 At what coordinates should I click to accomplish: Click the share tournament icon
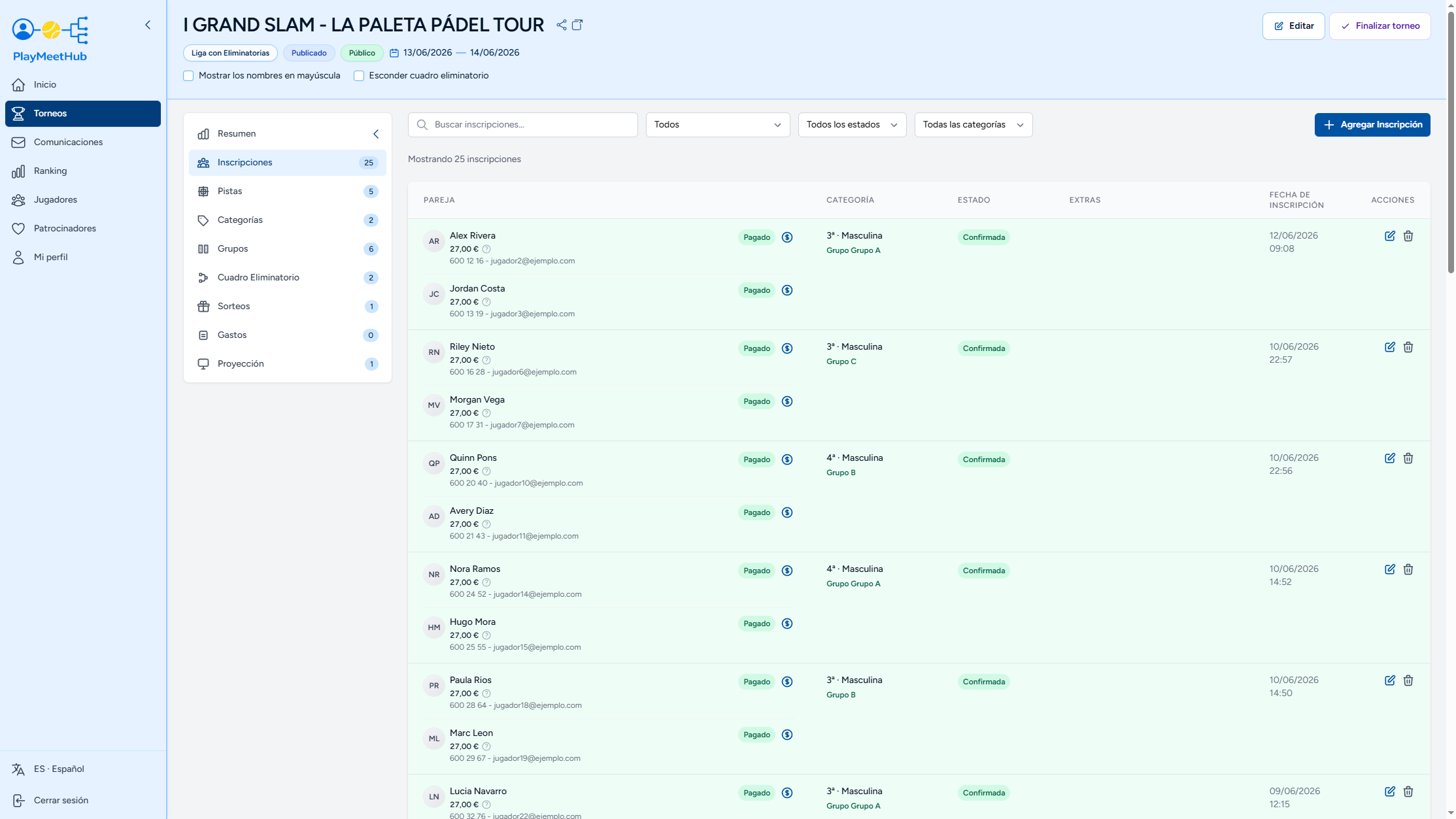562,25
